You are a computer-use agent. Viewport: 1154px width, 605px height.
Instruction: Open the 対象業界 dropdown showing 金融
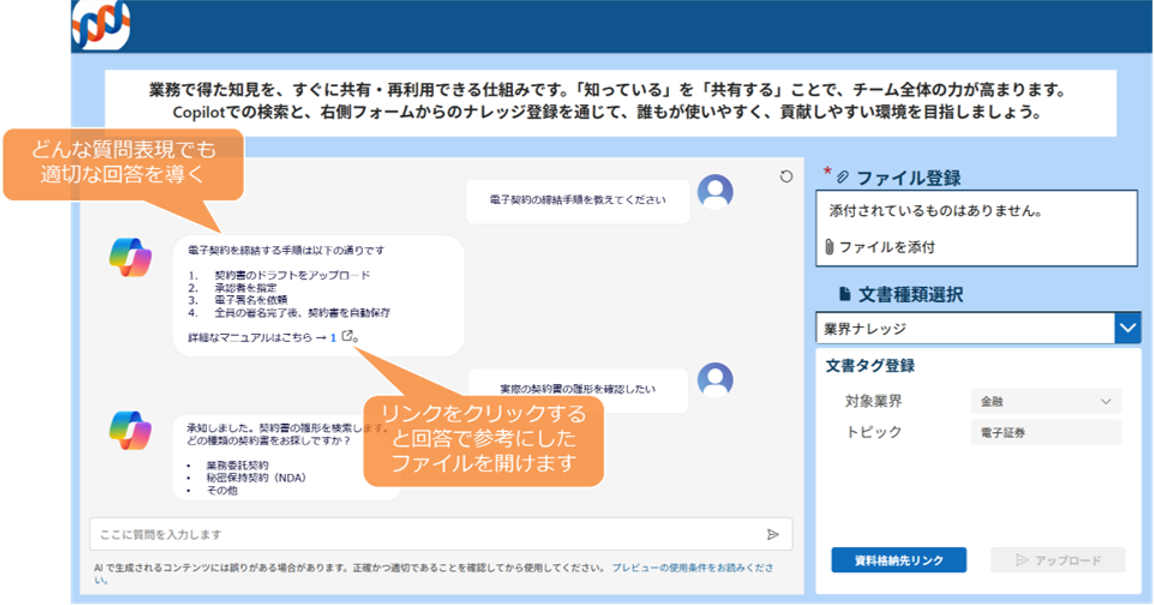click(1045, 401)
